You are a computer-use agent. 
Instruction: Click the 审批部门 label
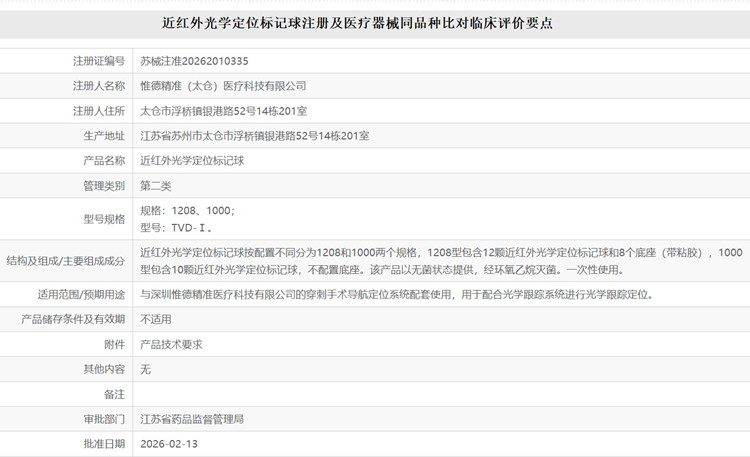(104, 419)
